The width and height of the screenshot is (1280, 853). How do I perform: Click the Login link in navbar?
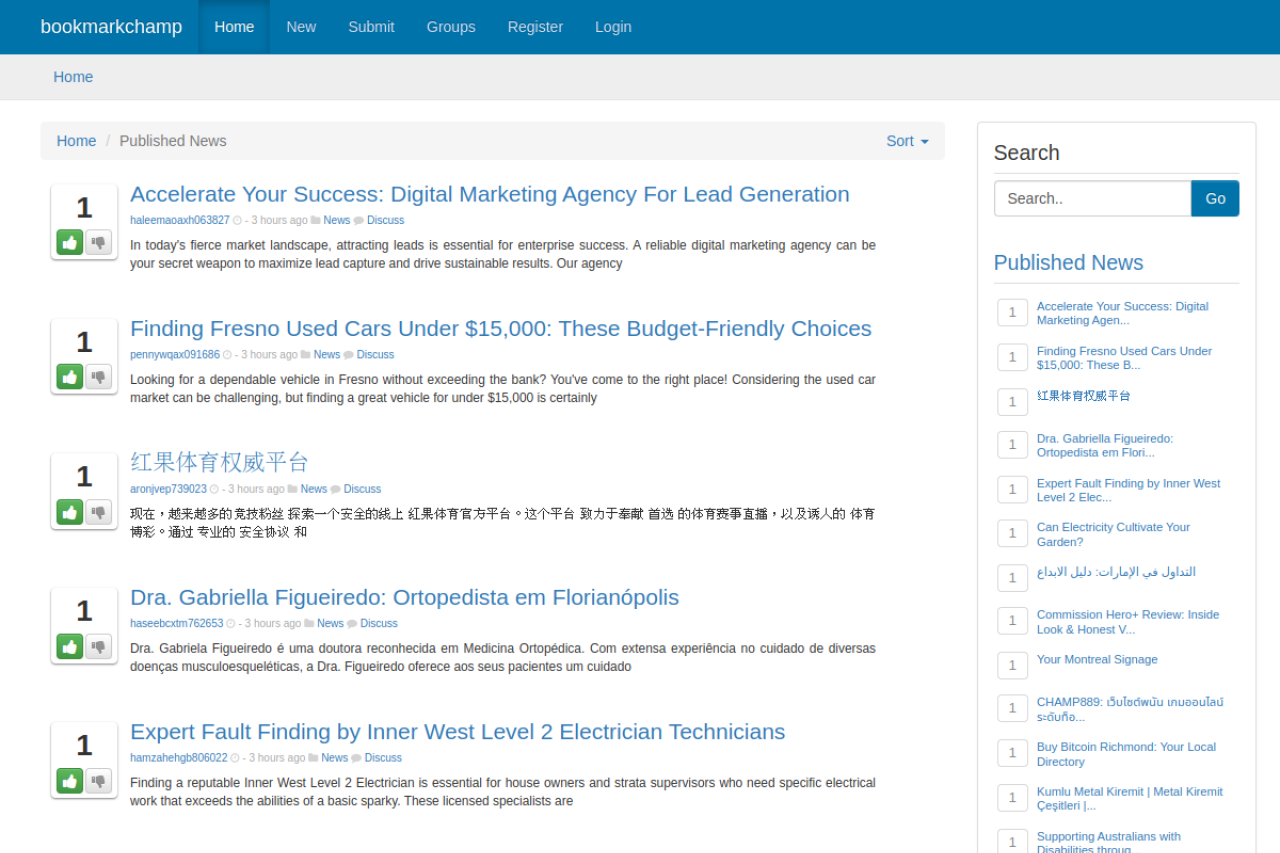[613, 27]
